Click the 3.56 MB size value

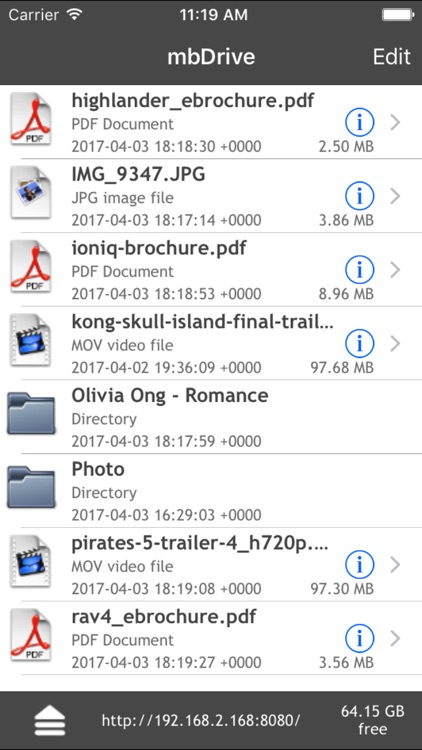pos(346,662)
